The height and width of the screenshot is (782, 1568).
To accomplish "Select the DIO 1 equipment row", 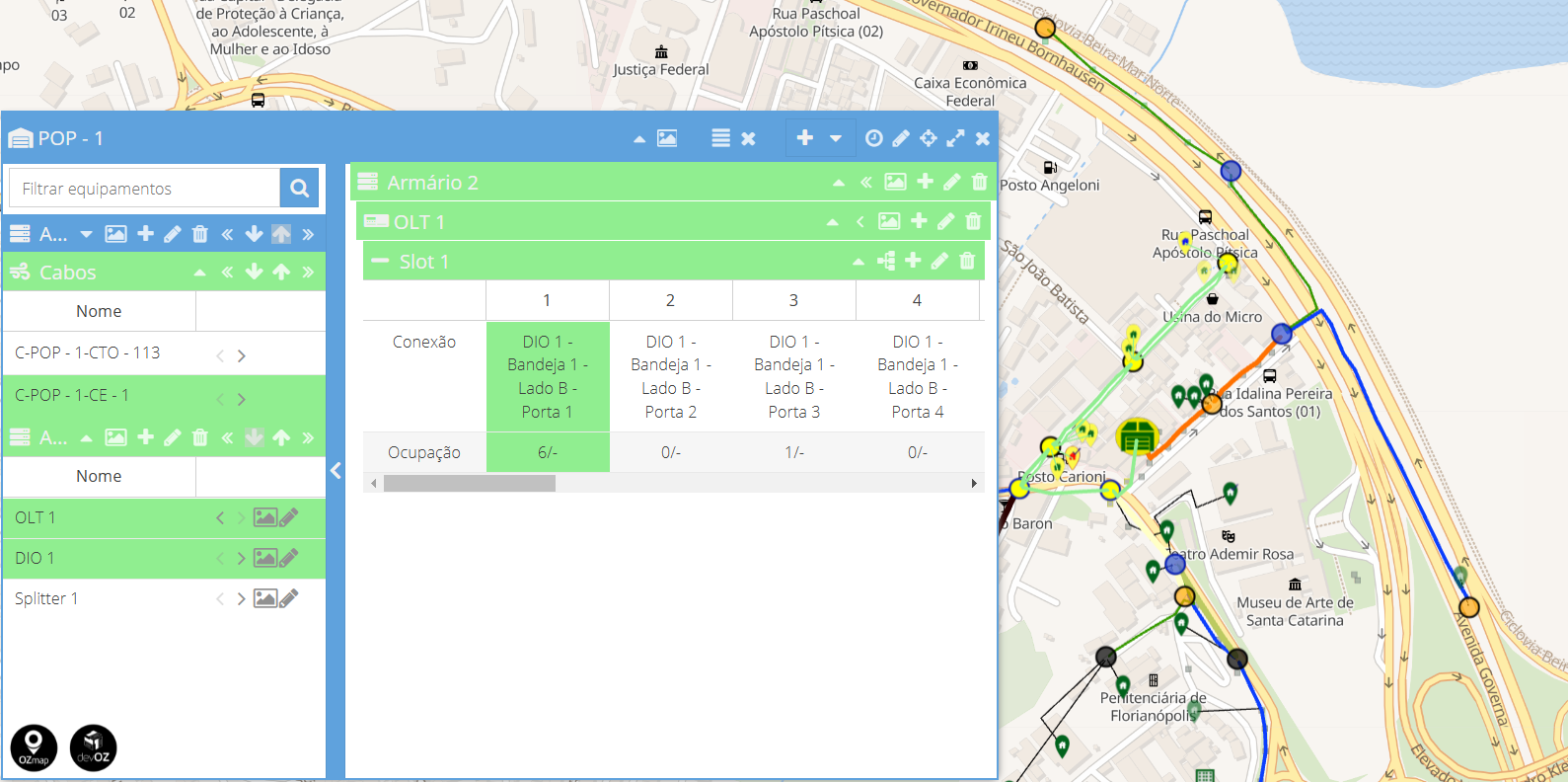I will 164,559.
